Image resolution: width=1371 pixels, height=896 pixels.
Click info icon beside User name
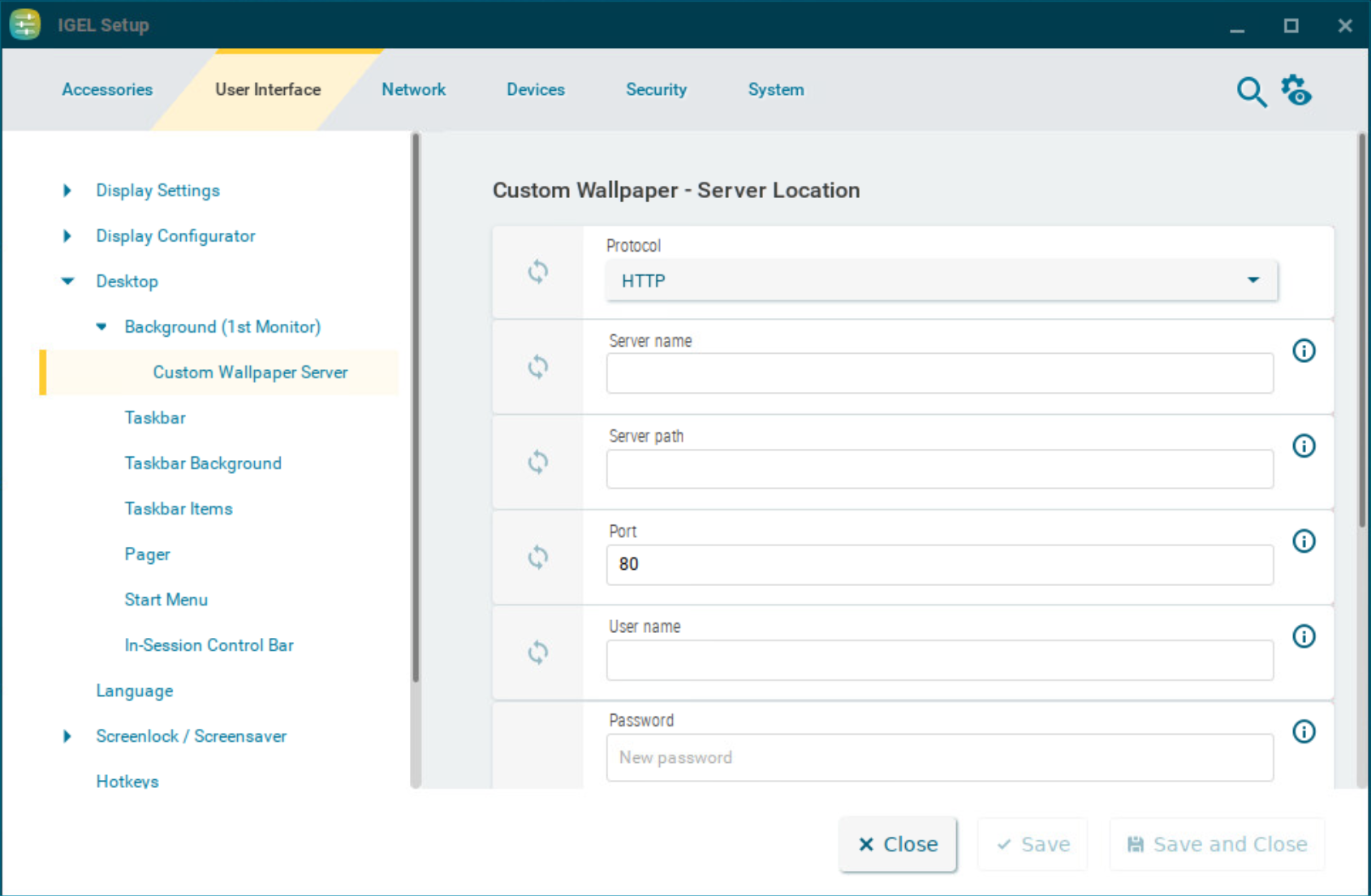tap(1304, 636)
